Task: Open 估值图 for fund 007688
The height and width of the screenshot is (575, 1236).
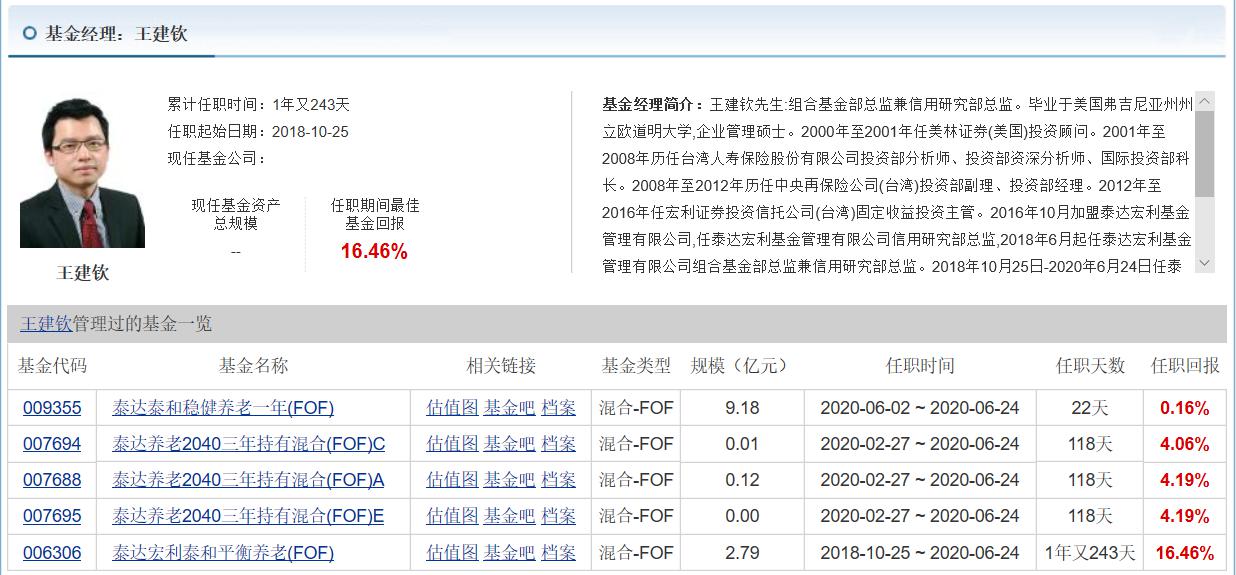Action: 452,480
